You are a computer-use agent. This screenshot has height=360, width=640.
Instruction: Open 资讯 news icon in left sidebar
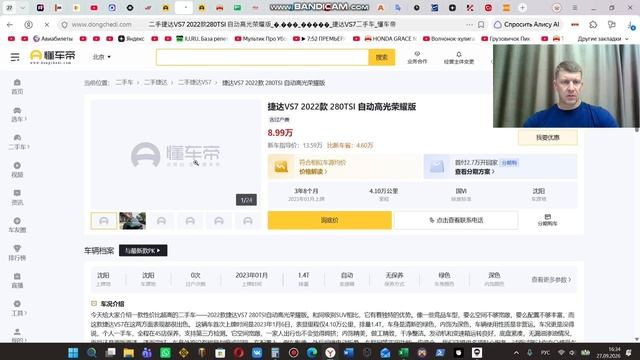[17, 197]
